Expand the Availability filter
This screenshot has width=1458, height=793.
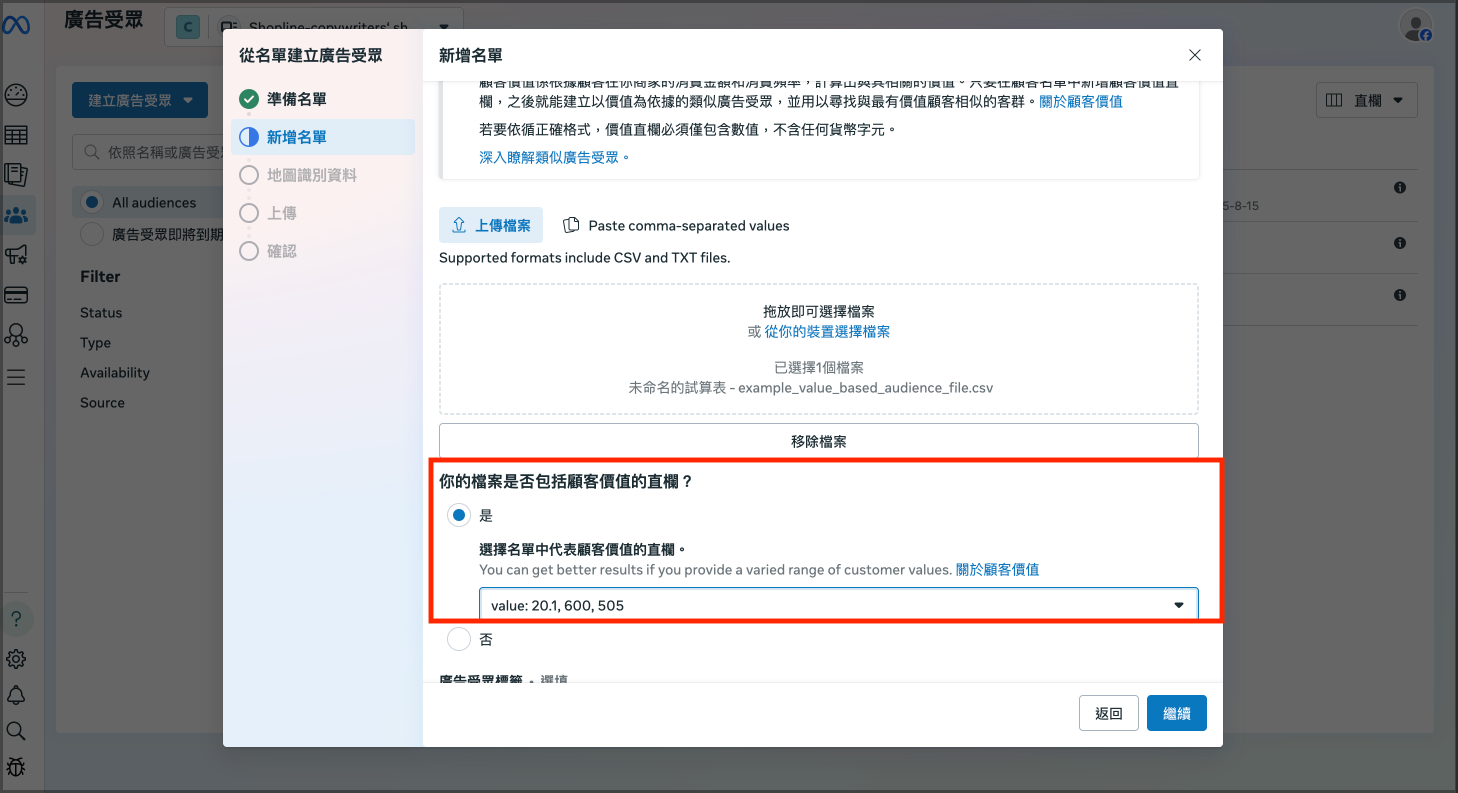tap(115, 373)
